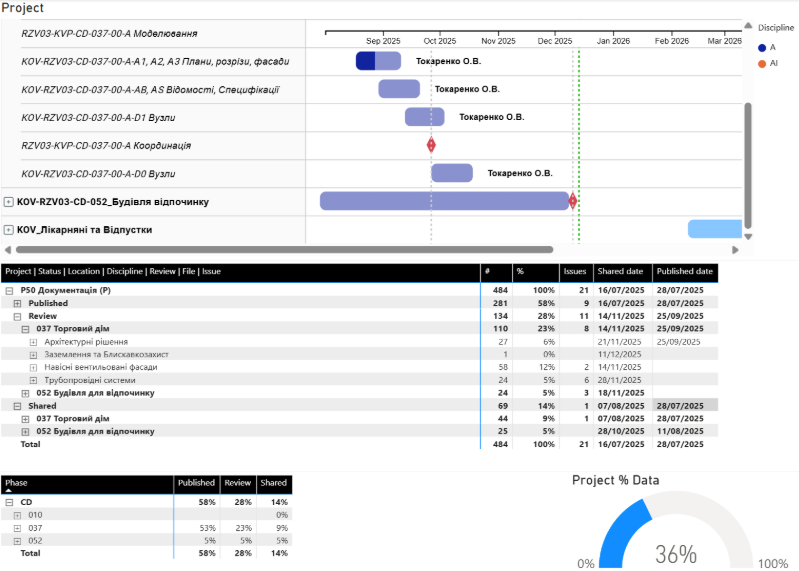Select discipline AI legend dot

762,64
